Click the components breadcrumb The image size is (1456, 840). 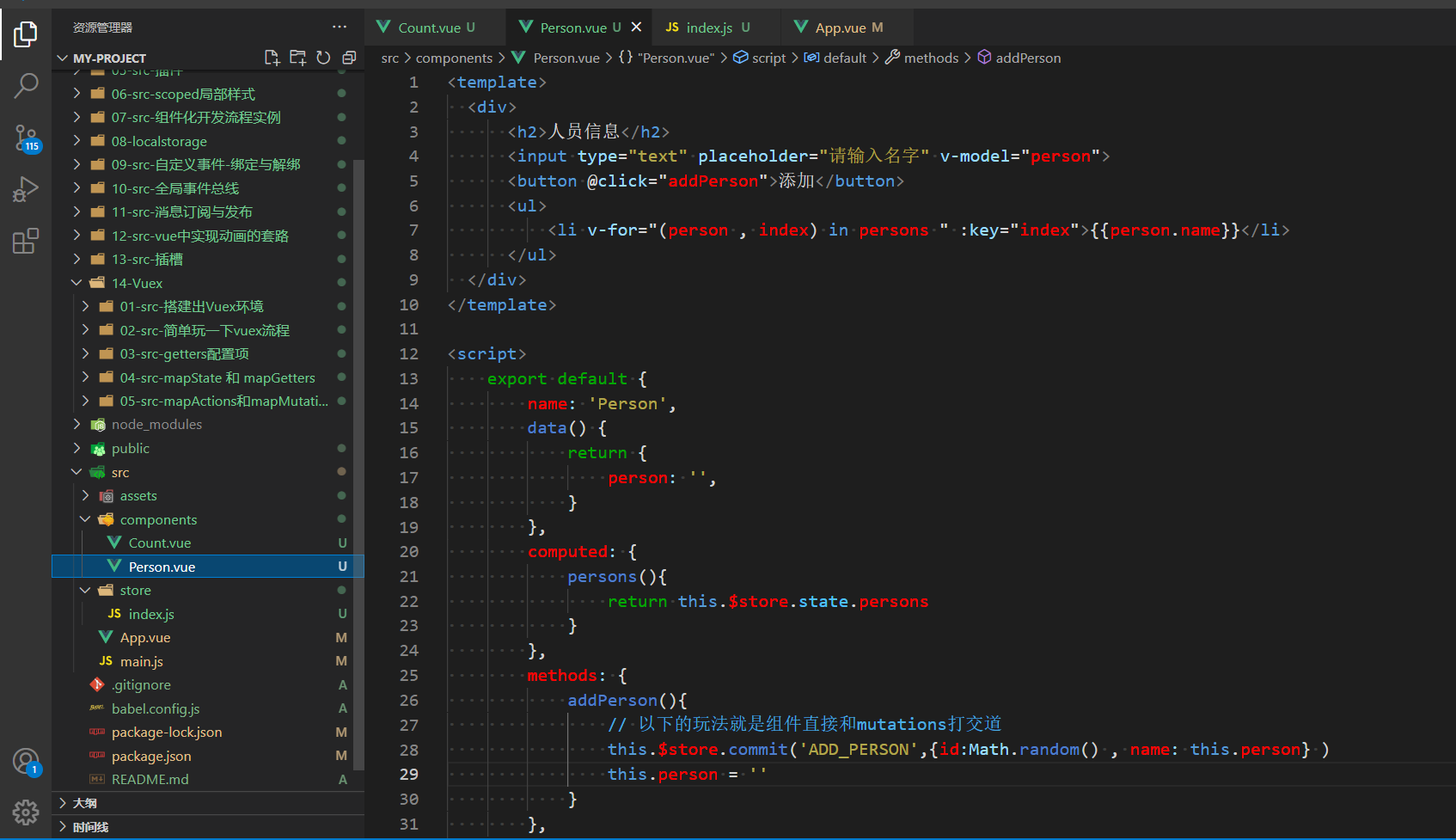[x=454, y=58]
